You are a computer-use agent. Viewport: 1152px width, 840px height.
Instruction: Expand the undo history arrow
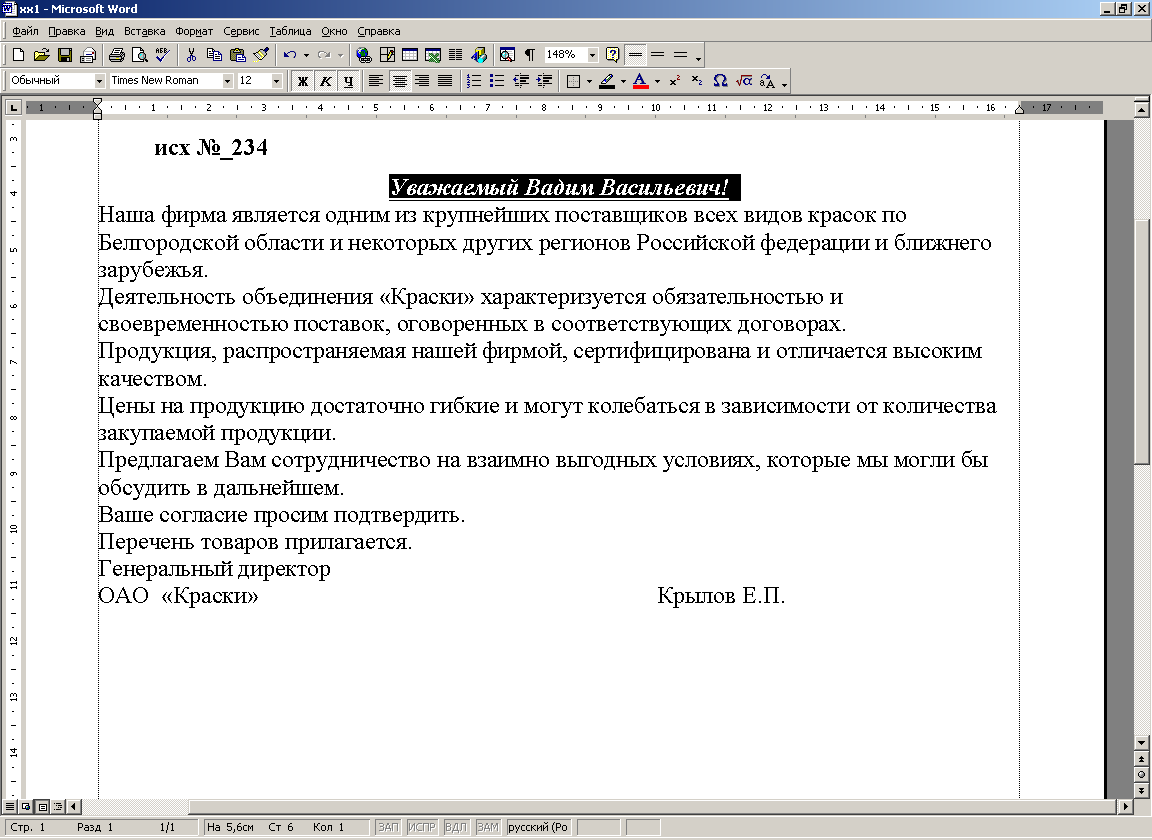click(306, 54)
